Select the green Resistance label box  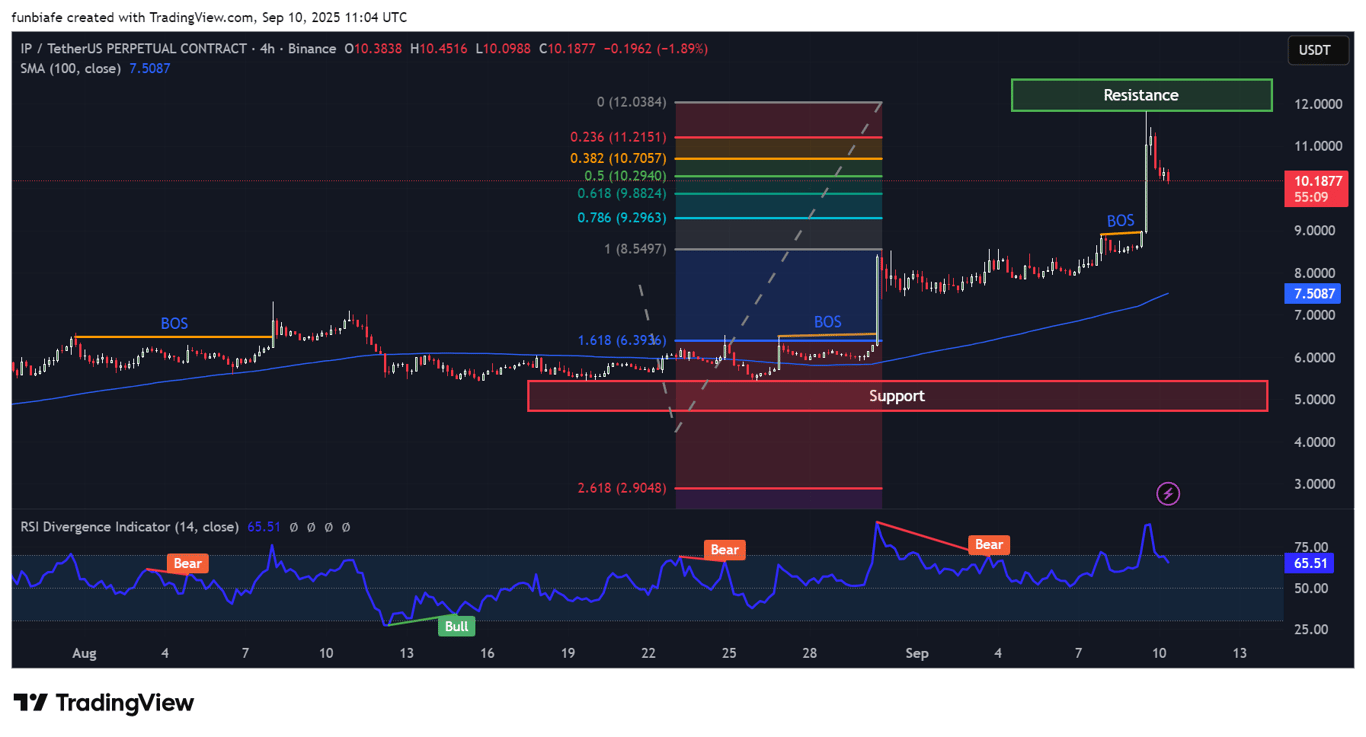click(1141, 94)
